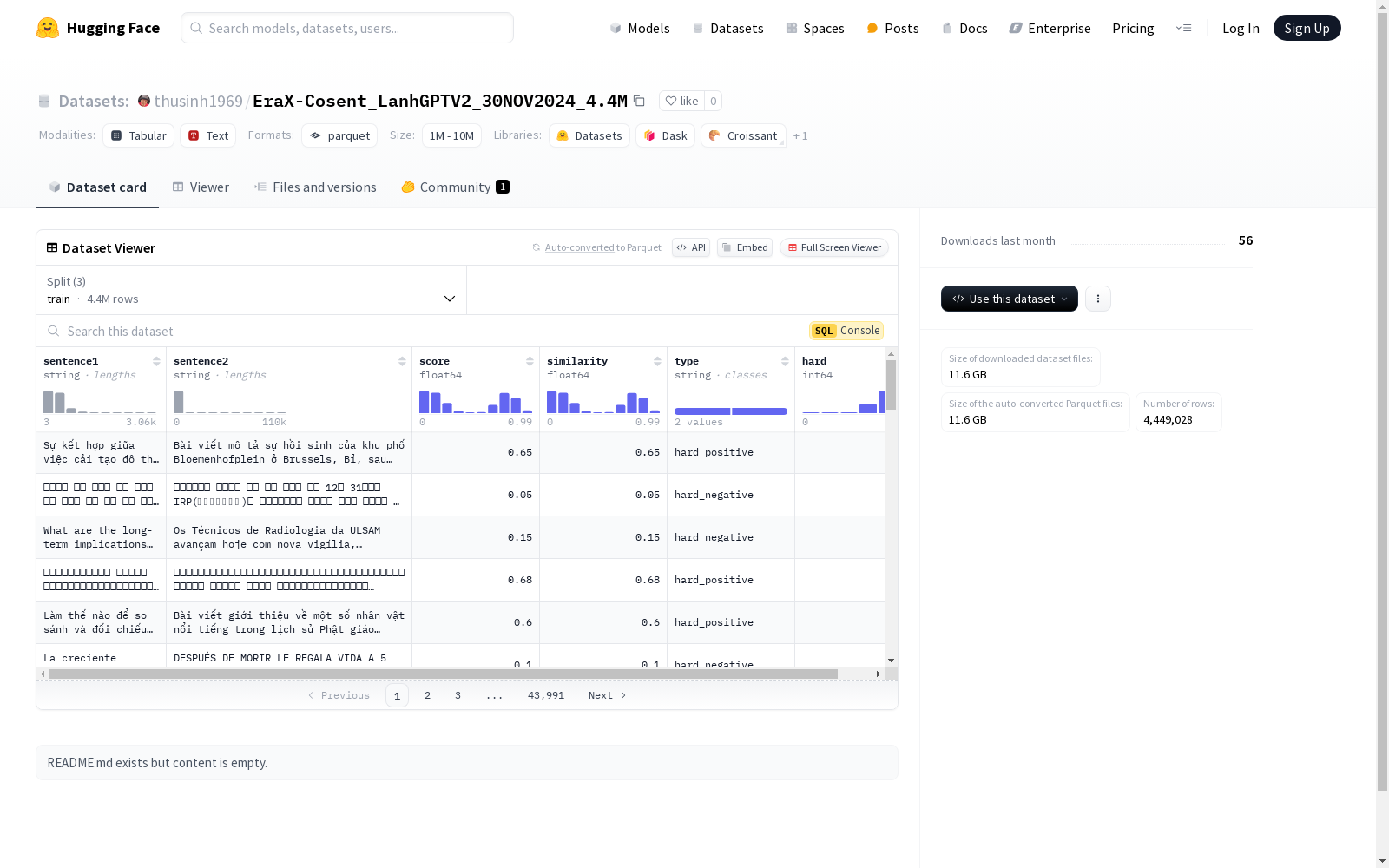Click the Previous page link
Screen dimensions: 1389x868
click(x=339, y=695)
